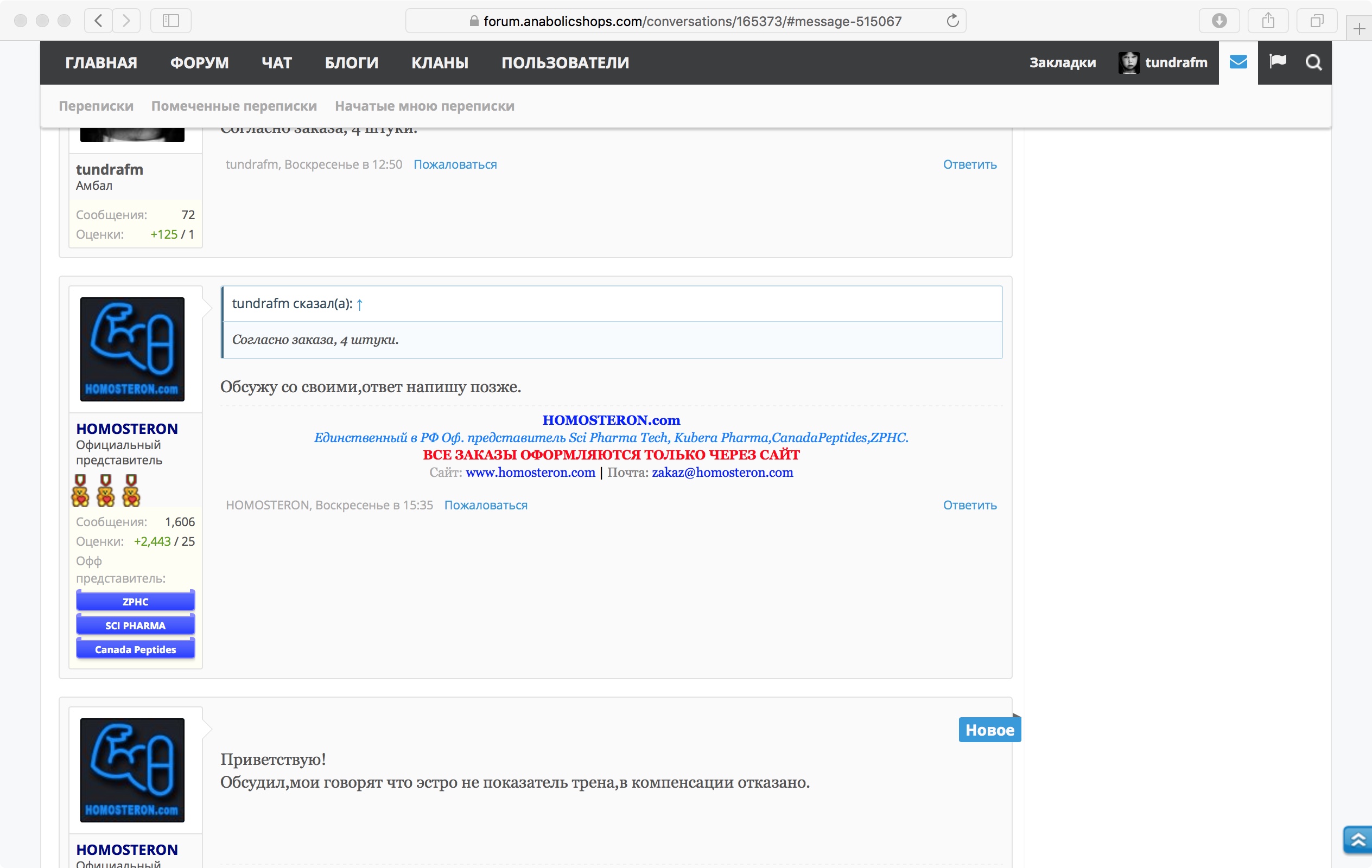This screenshot has width=1372, height=868.
Task: Open the envelope messages icon
Action: click(x=1237, y=62)
